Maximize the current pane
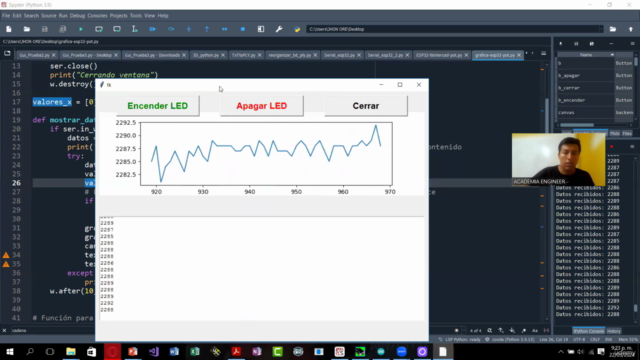The image size is (640, 360). pos(261,29)
